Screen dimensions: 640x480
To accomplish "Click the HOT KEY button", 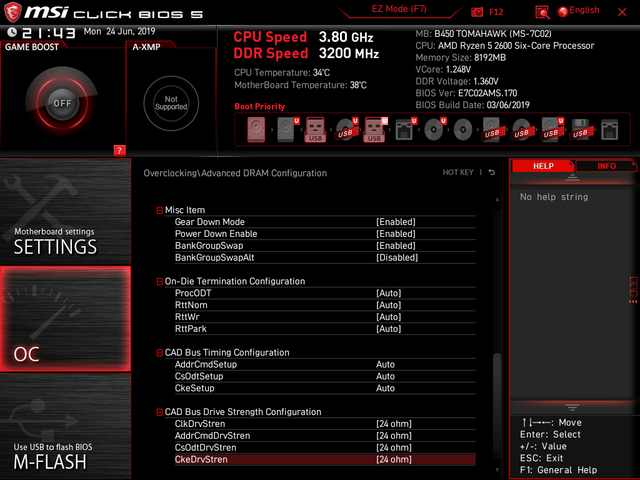I will [x=458, y=172].
